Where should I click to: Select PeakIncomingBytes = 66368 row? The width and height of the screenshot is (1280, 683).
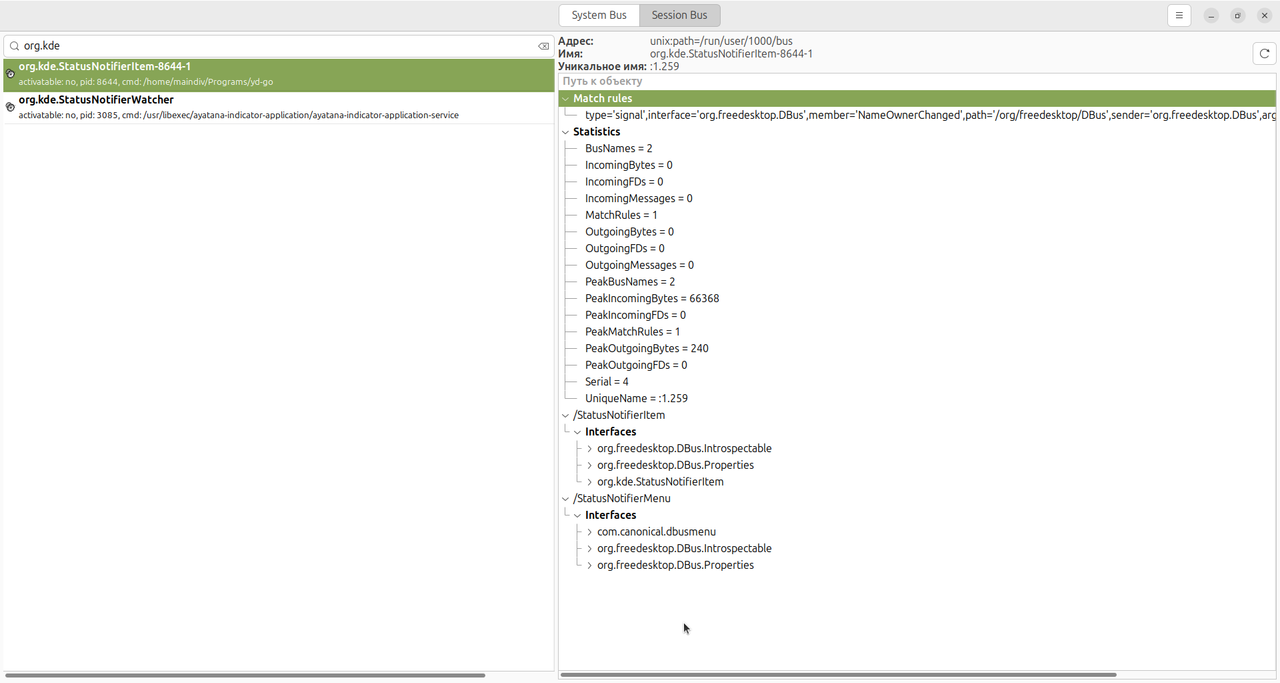(917, 298)
